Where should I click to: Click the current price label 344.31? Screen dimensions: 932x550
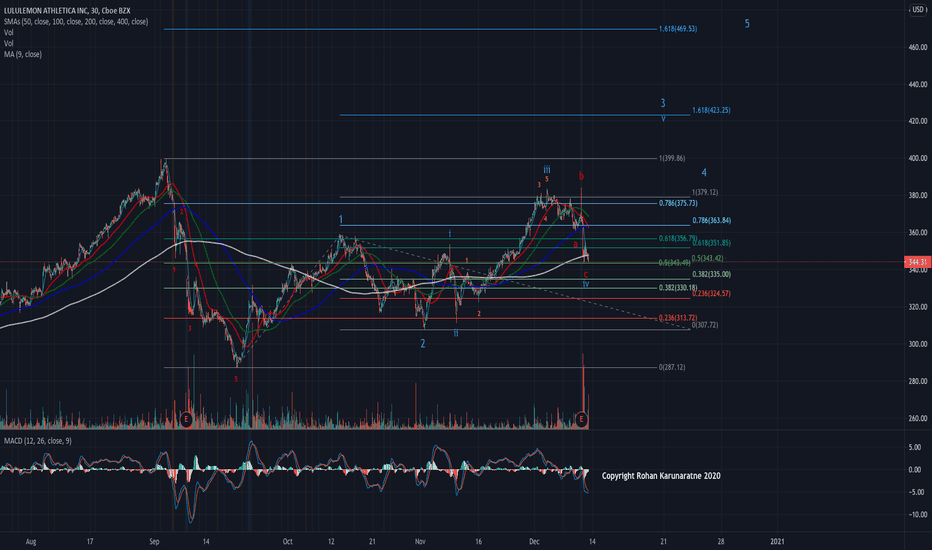[x=917, y=262]
